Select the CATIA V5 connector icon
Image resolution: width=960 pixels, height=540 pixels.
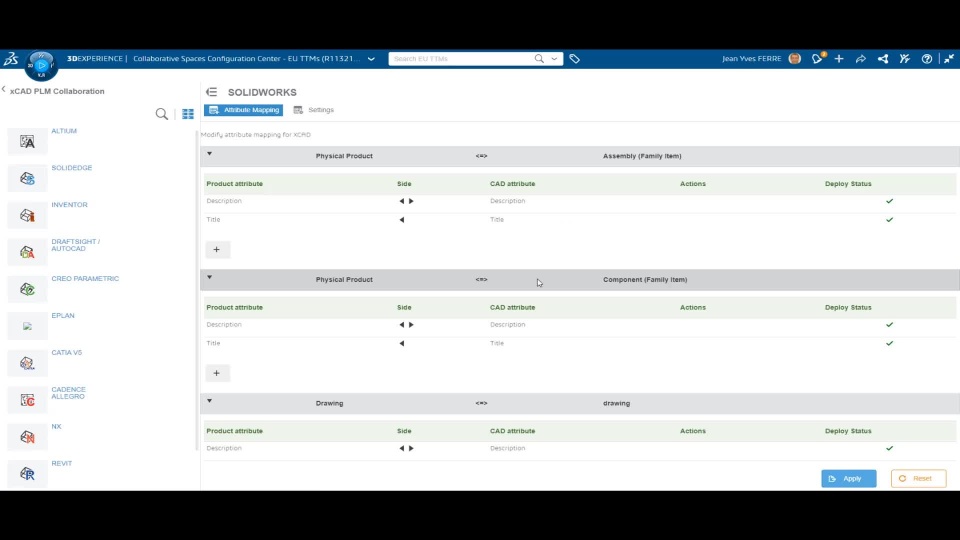[x=27, y=363]
